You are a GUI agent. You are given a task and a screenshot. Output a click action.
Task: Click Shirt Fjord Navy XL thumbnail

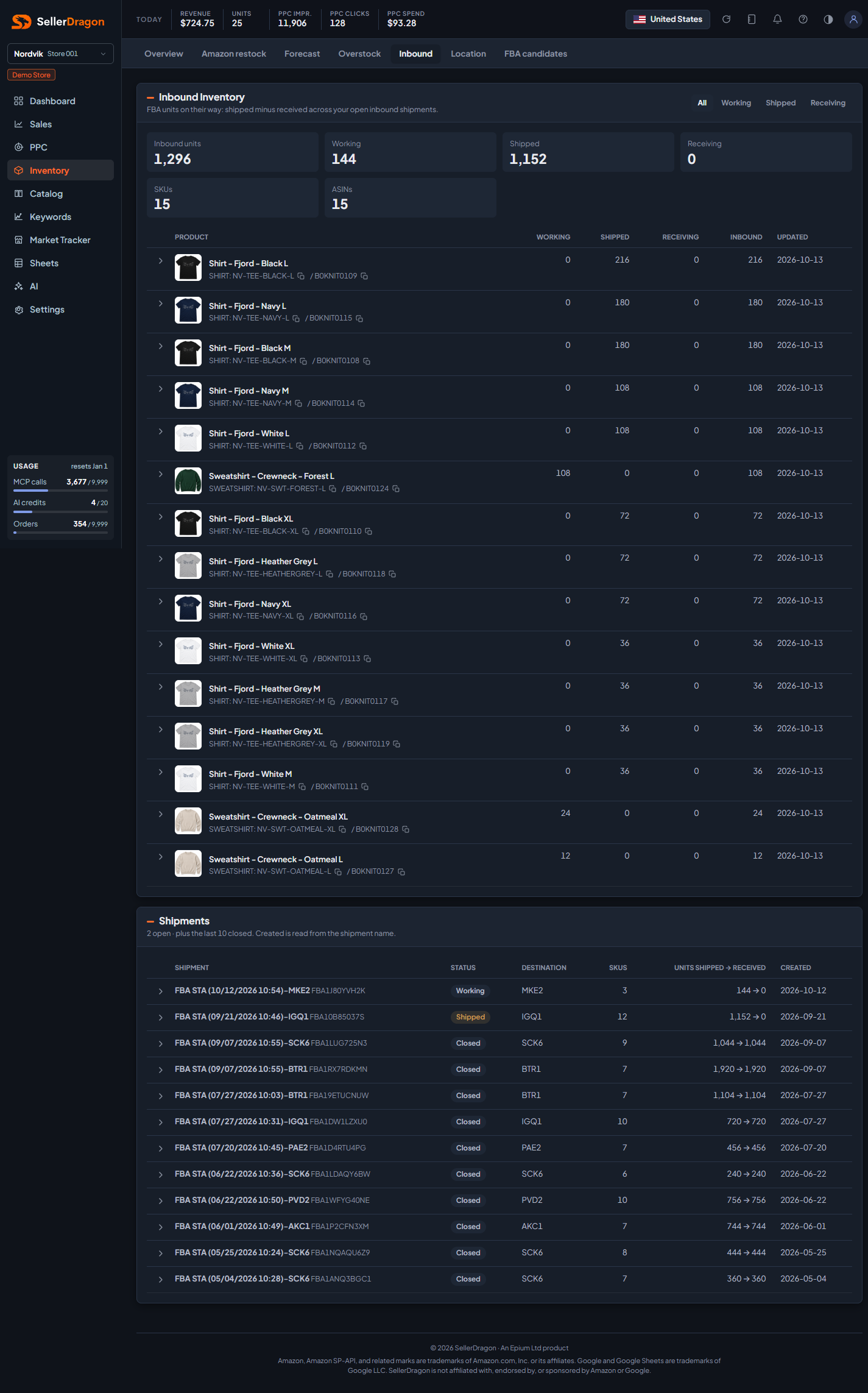[188, 608]
